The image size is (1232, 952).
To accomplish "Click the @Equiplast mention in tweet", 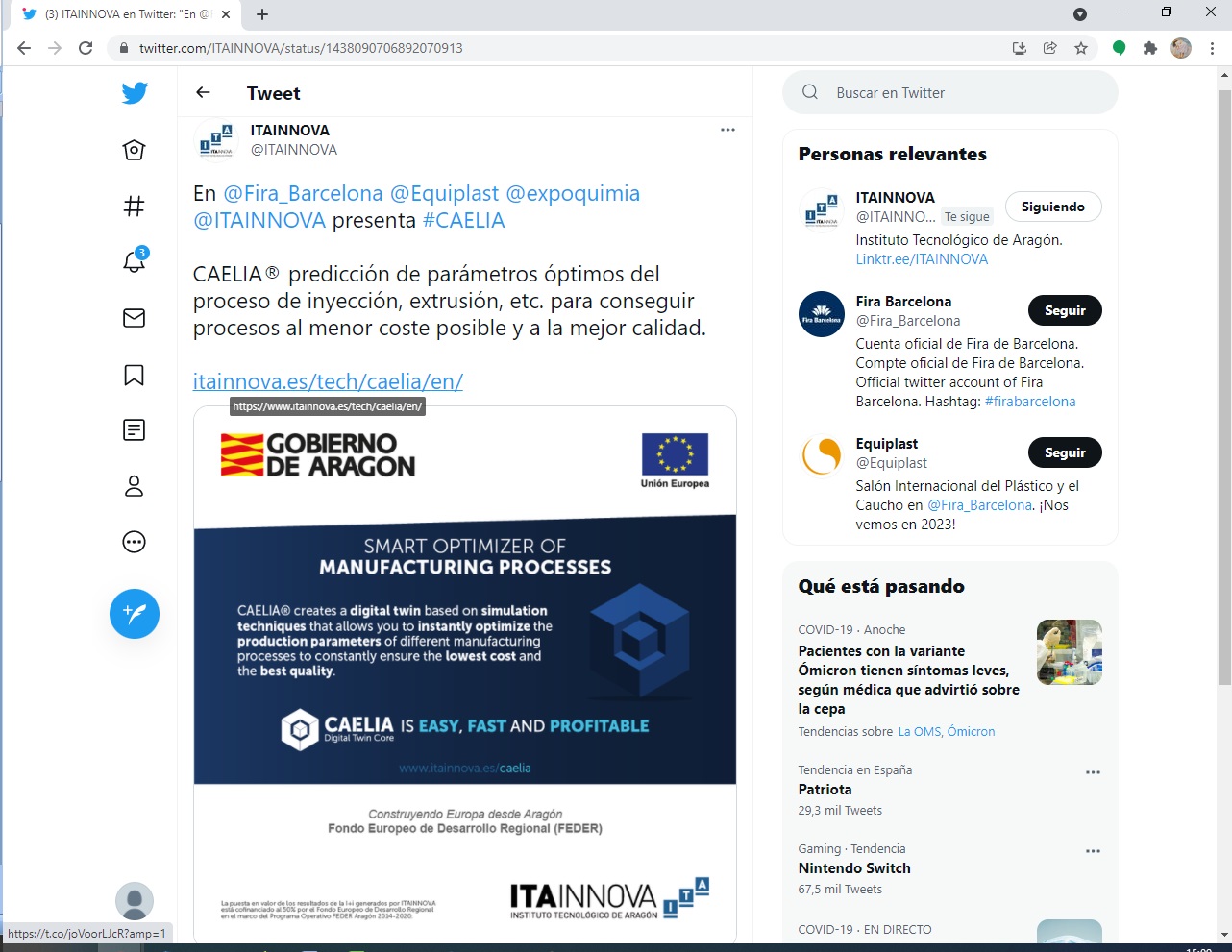I will 444,193.
